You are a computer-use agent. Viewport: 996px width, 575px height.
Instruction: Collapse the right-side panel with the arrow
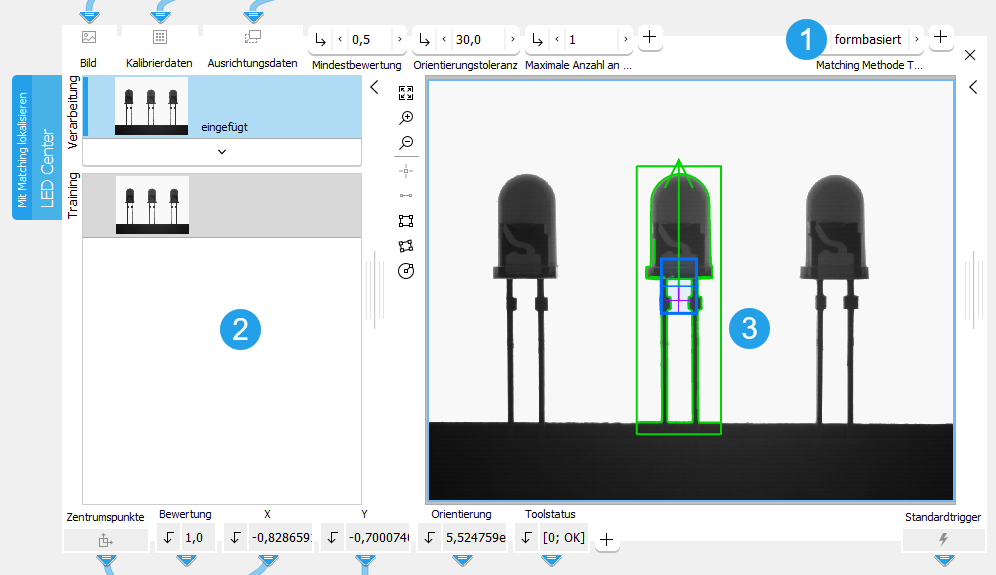[x=973, y=87]
